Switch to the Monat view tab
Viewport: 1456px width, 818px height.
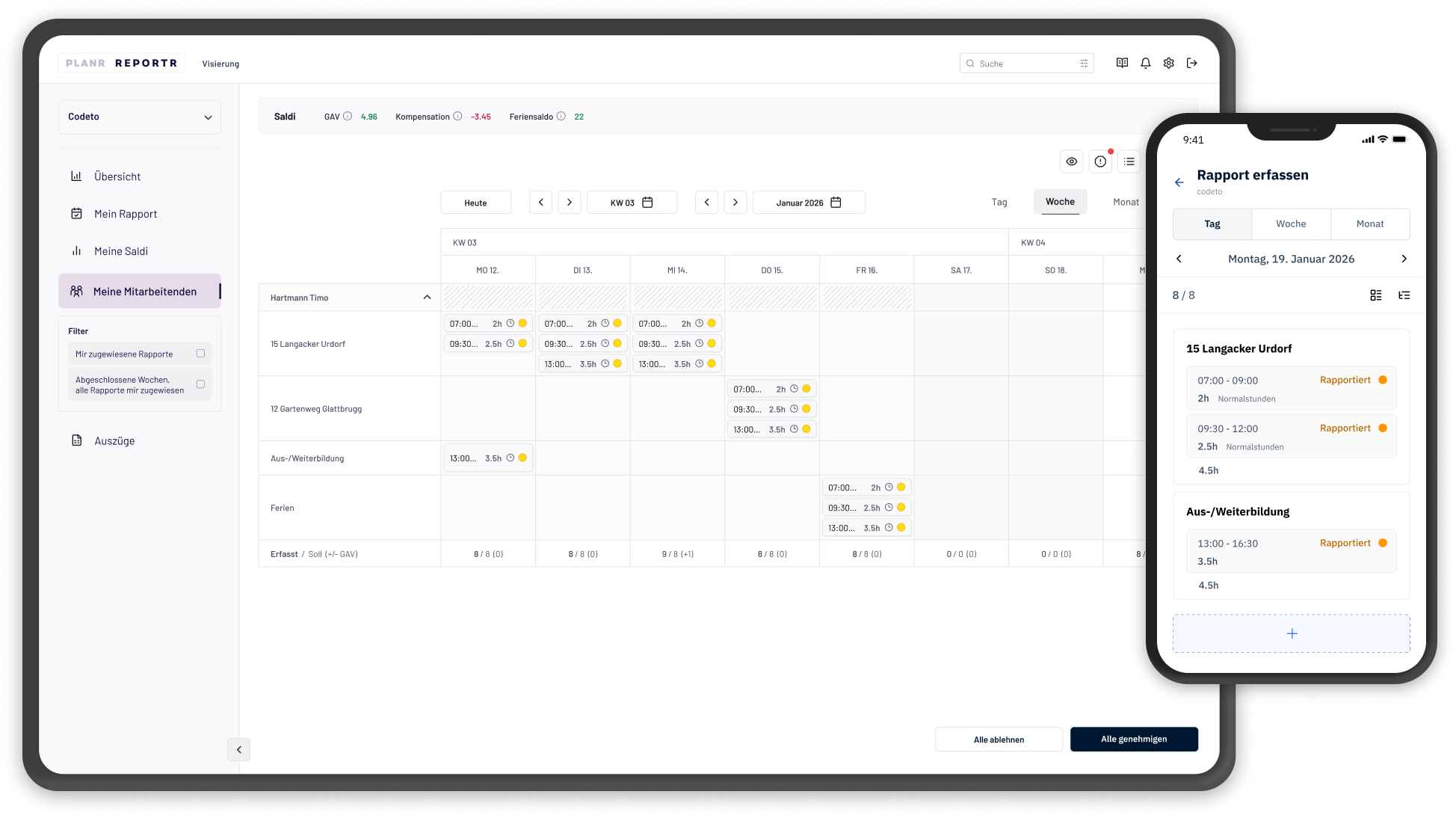pyautogui.click(x=1126, y=202)
